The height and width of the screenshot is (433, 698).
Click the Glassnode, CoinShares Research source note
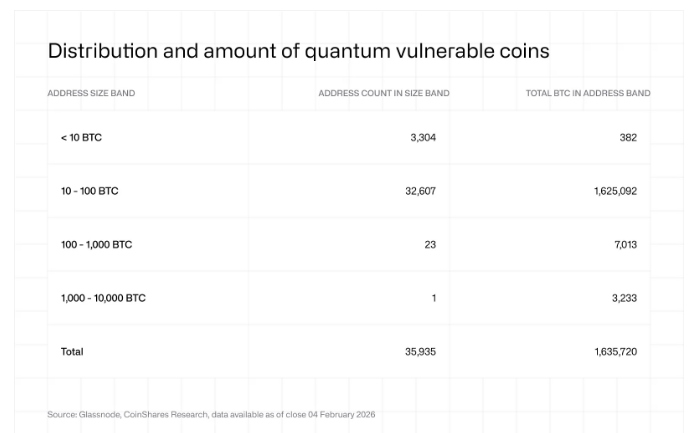(211, 414)
